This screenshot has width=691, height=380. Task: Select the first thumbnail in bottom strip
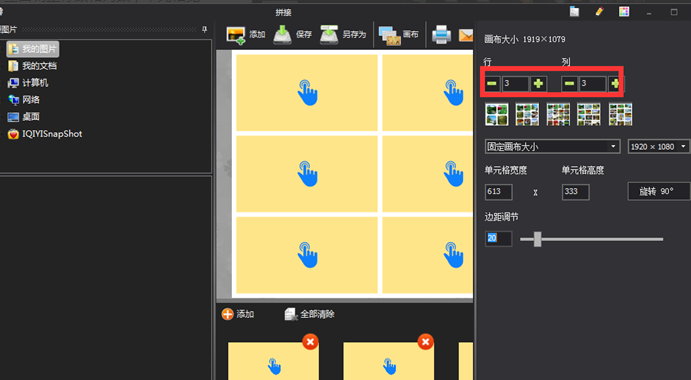(x=273, y=361)
